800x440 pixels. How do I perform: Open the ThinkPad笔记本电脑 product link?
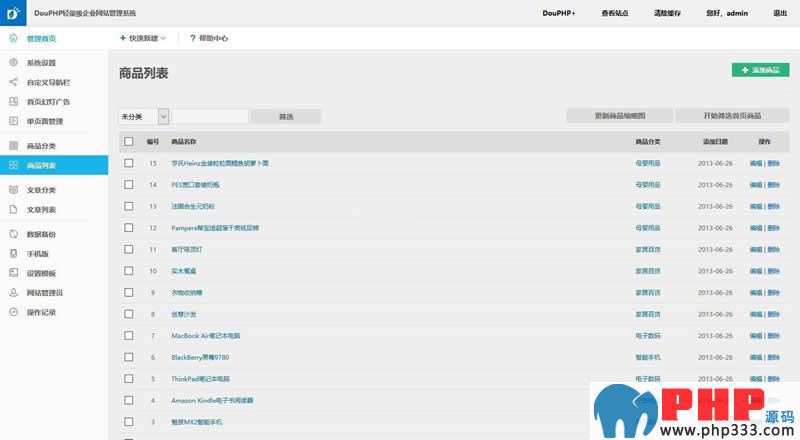point(201,379)
